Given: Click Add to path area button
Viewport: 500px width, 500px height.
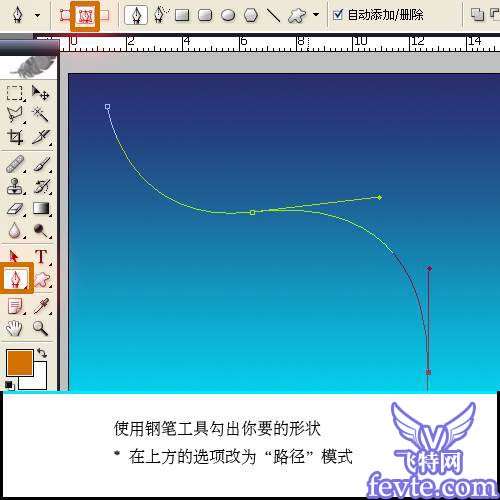Looking at the screenshot, I should point(477,15).
